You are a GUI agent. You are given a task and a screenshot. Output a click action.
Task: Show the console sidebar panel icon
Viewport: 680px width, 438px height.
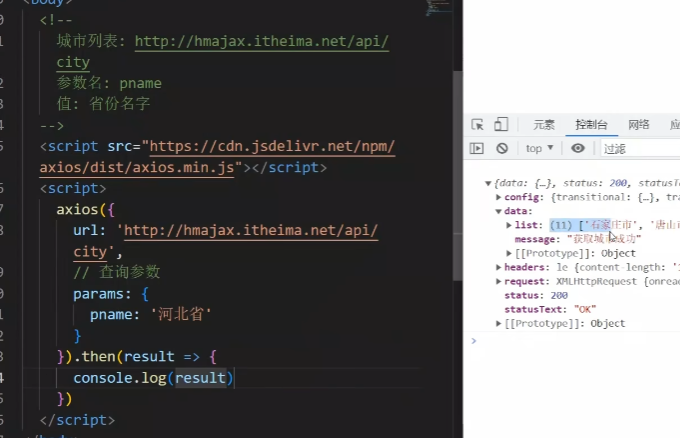point(477,148)
